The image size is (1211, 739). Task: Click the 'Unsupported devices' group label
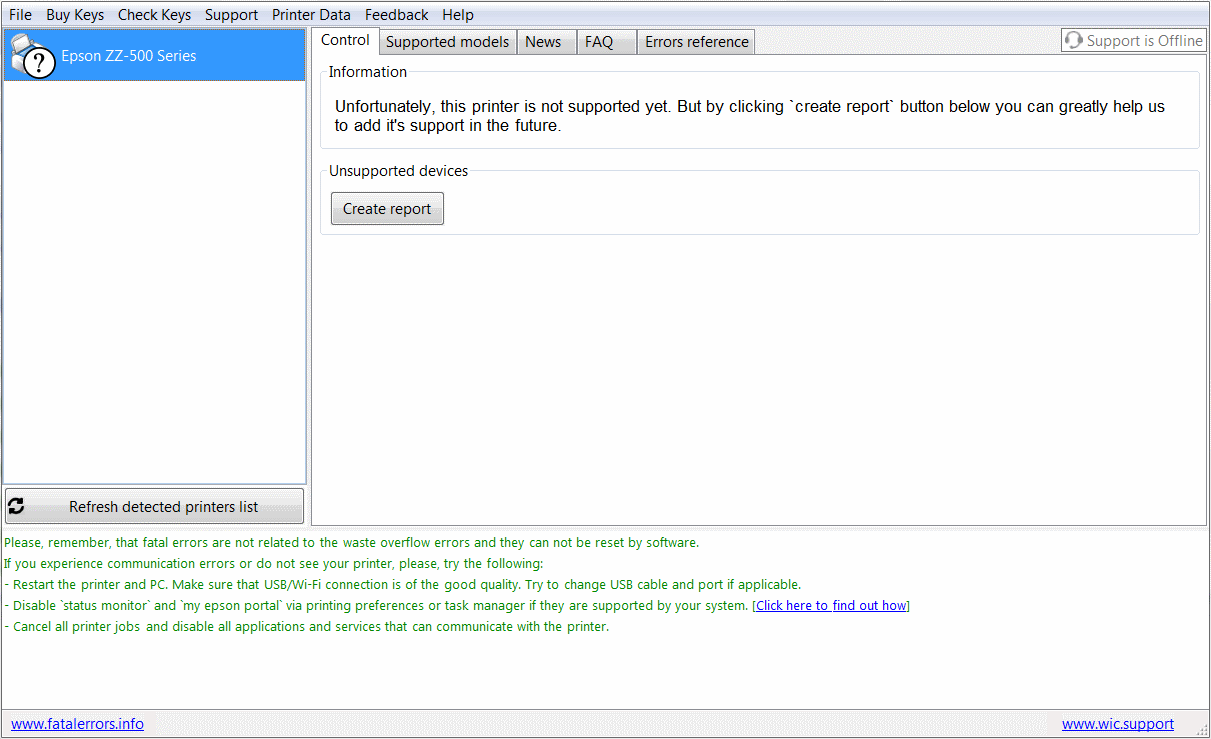tap(398, 171)
